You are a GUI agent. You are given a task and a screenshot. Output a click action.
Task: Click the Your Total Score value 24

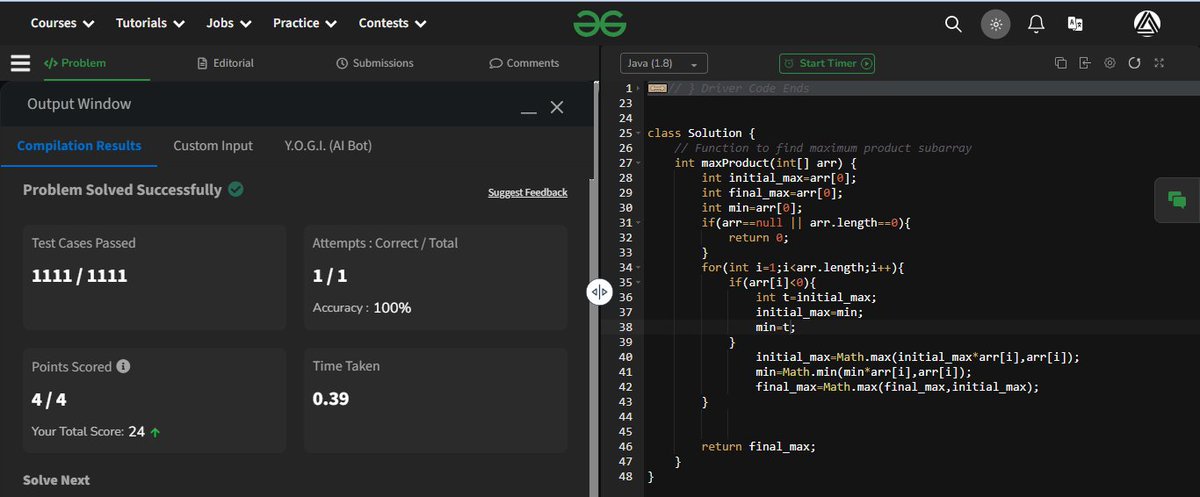137,432
